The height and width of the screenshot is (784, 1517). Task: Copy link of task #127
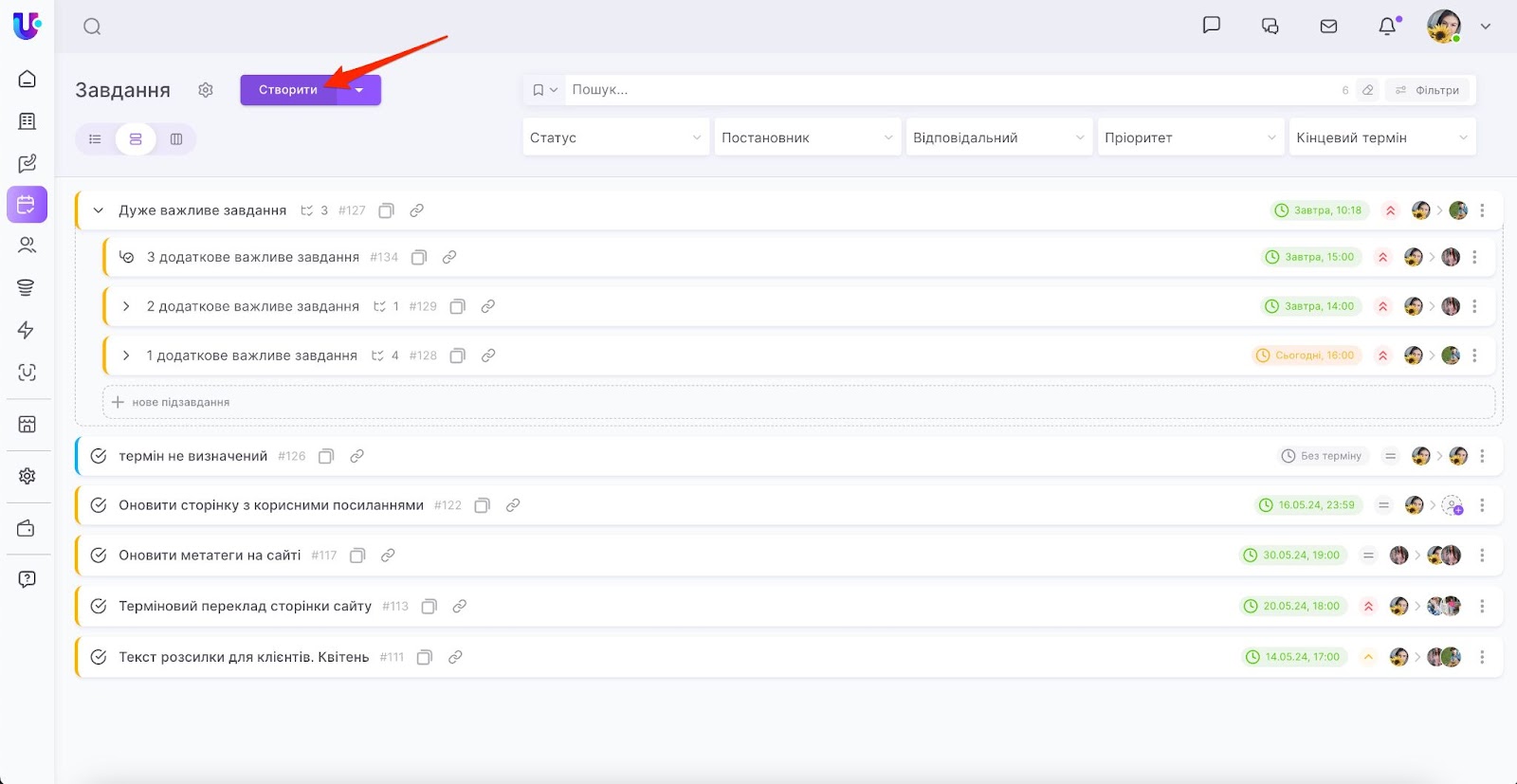pos(416,210)
